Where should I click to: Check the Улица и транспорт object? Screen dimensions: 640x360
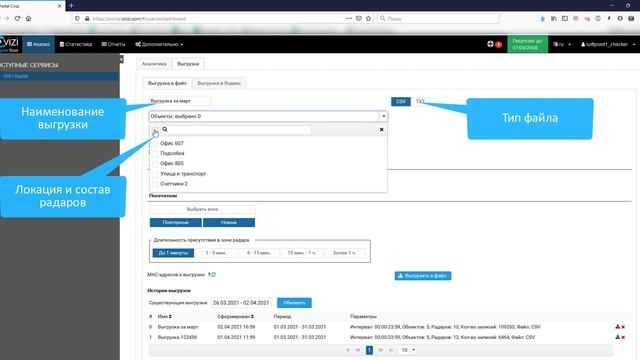pos(155,174)
